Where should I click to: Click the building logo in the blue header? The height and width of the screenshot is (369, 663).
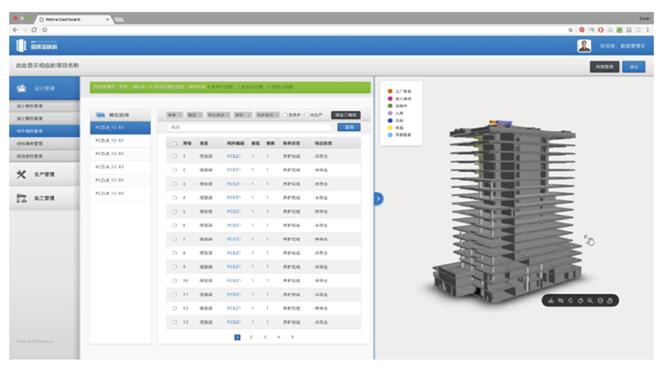(21, 46)
